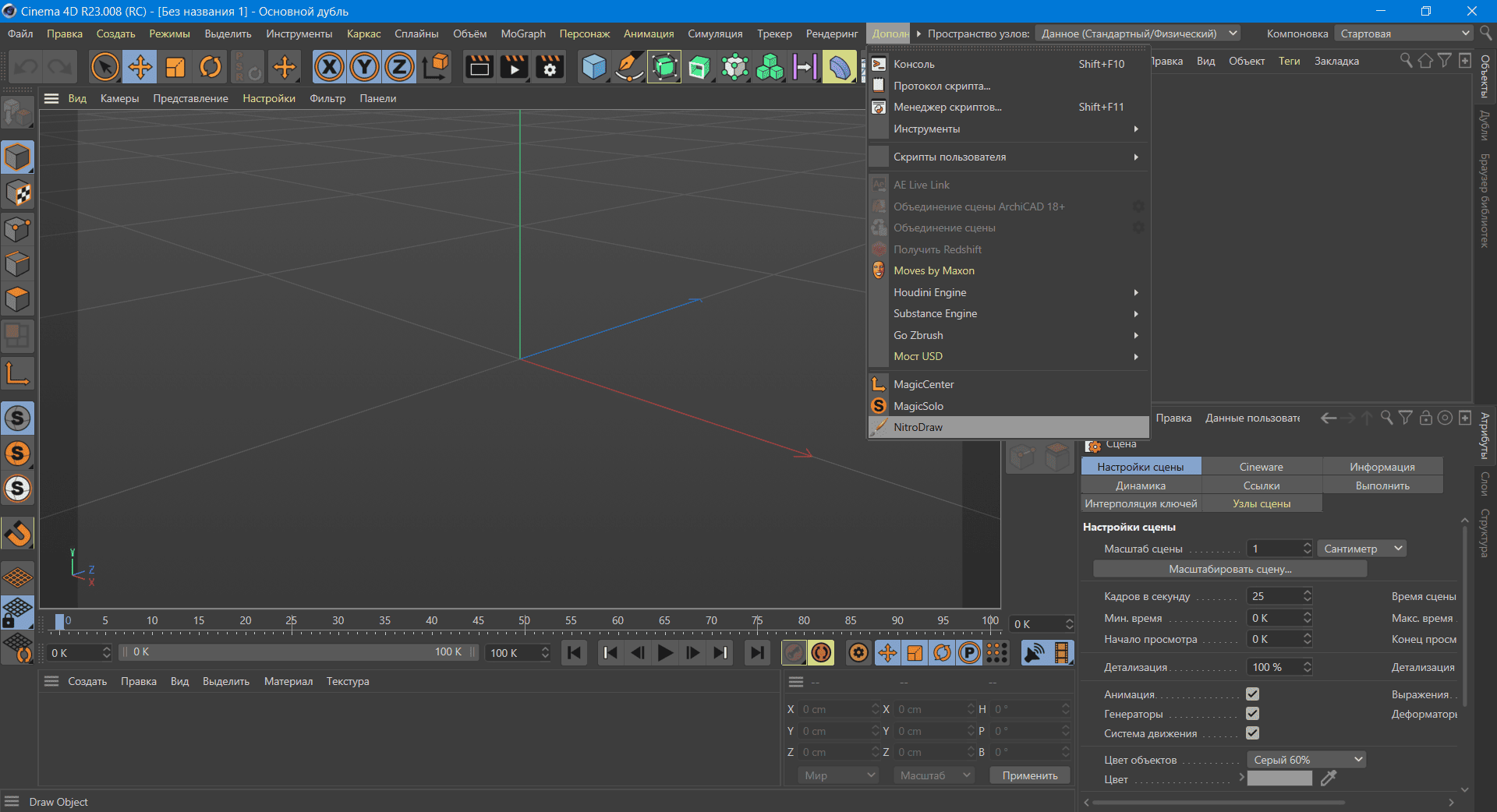Viewport: 1497px width, 812px height.
Task: Enable Points mode
Action: pyautogui.click(x=18, y=229)
